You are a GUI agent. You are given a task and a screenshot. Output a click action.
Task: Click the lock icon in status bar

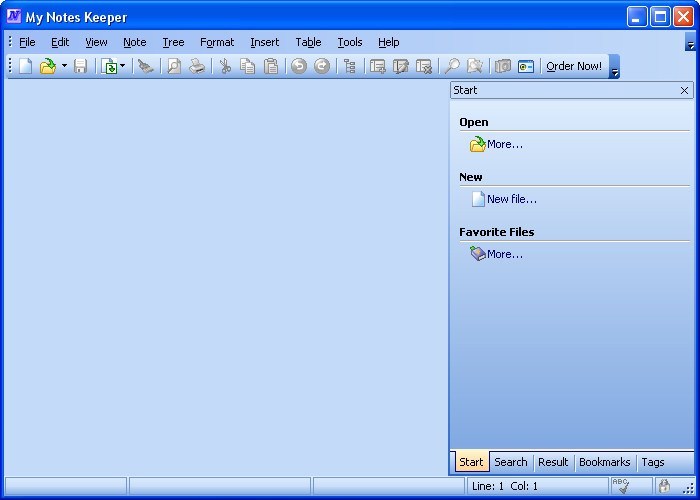coord(664,486)
